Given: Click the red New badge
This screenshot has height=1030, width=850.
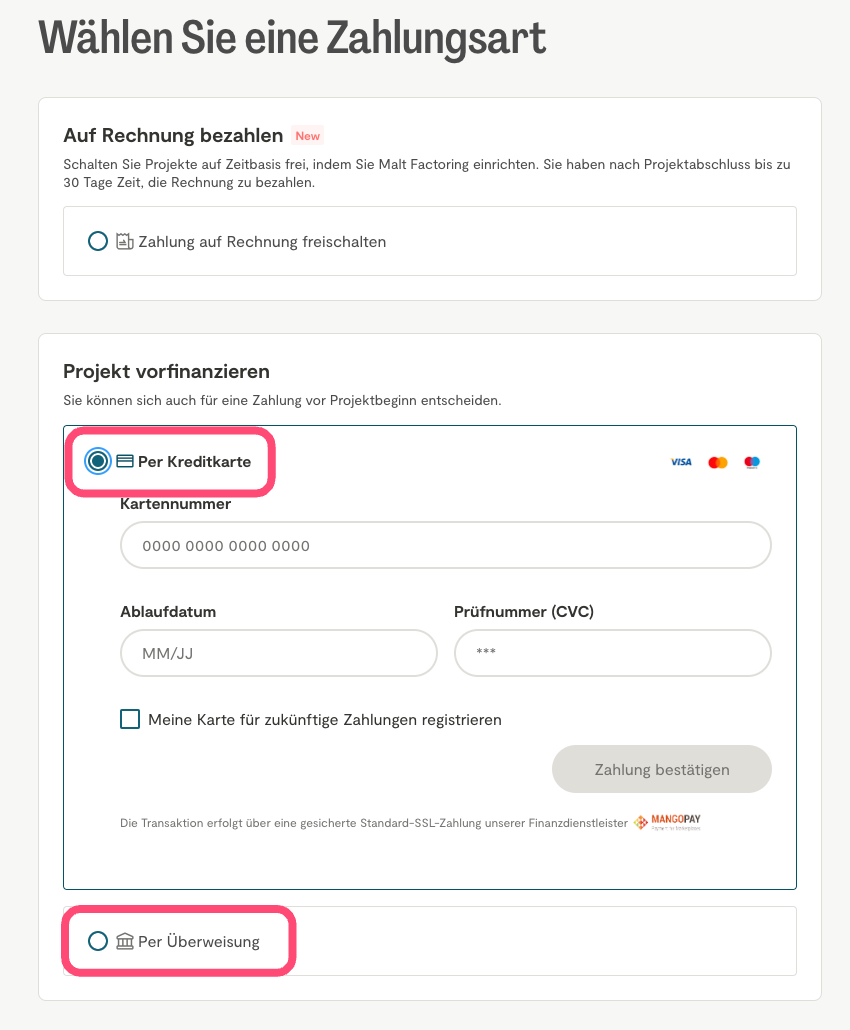Looking at the screenshot, I should (307, 136).
